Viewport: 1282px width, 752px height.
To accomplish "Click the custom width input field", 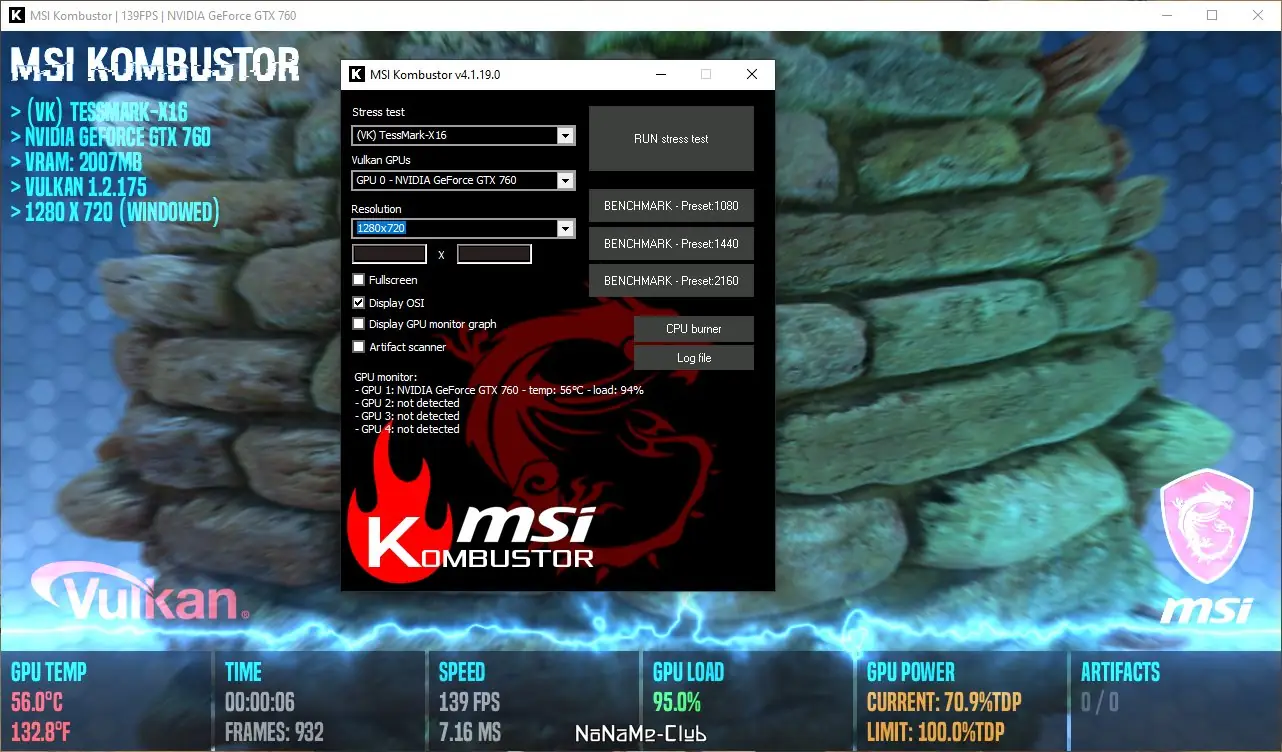I will click(x=390, y=255).
